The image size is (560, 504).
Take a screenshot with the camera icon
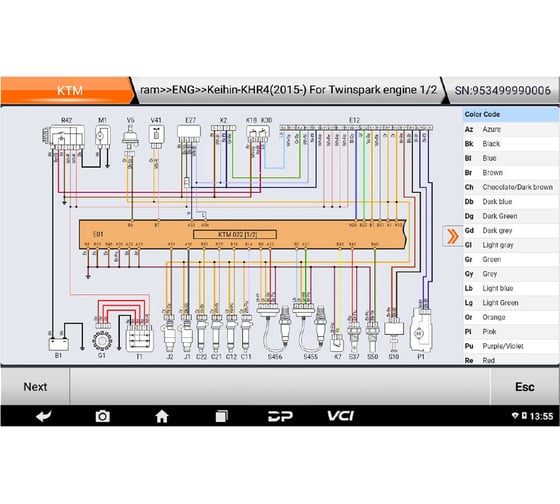click(x=102, y=416)
